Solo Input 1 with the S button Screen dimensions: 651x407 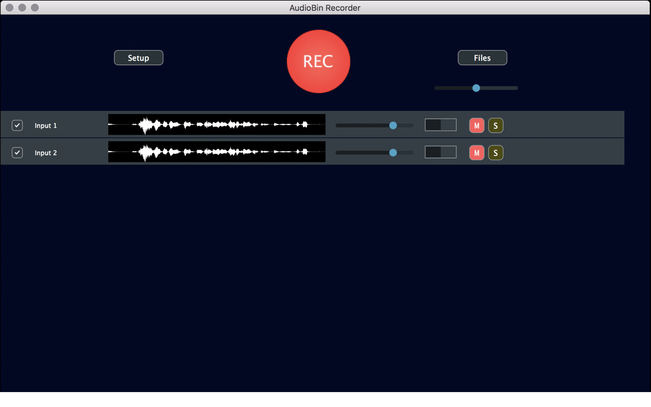tap(496, 125)
